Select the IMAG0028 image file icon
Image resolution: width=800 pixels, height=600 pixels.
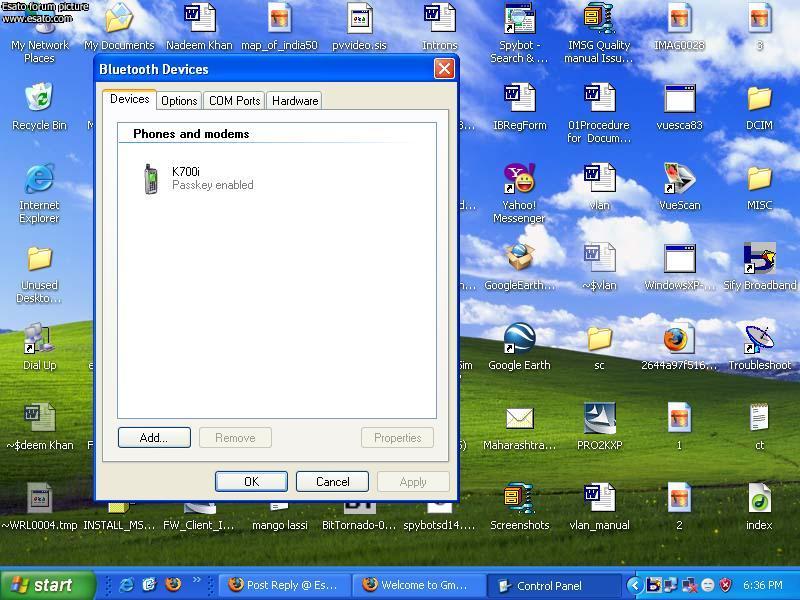point(679,19)
